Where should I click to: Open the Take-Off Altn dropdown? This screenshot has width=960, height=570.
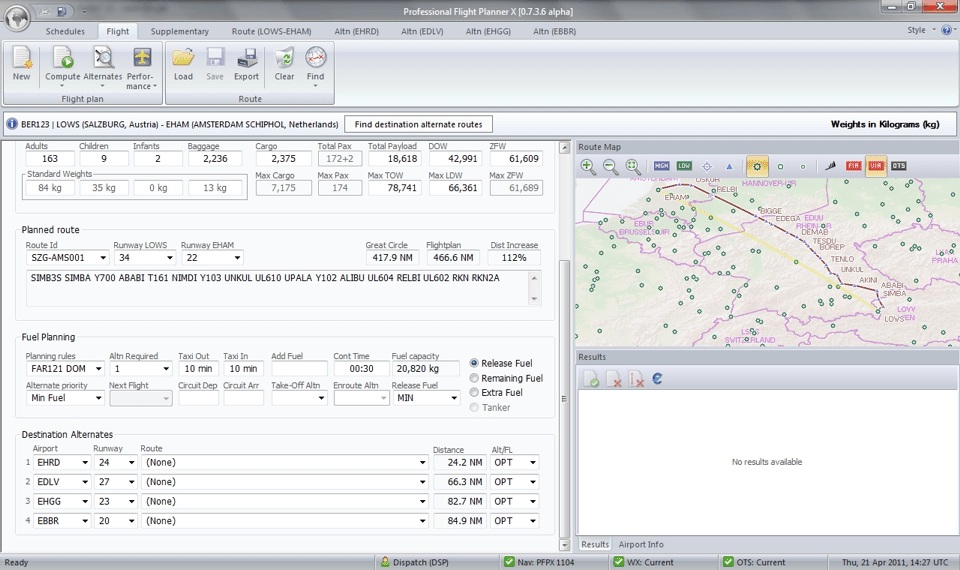click(x=321, y=398)
